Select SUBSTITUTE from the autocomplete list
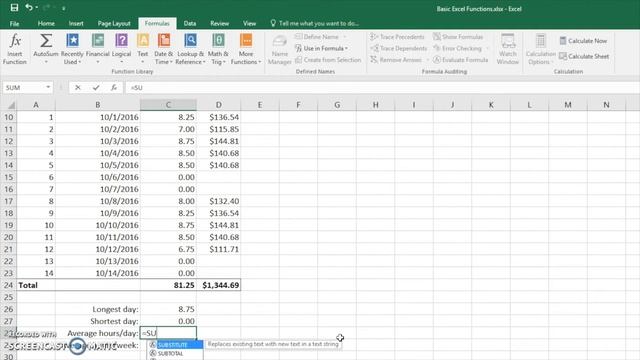 [x=176, y=345]
